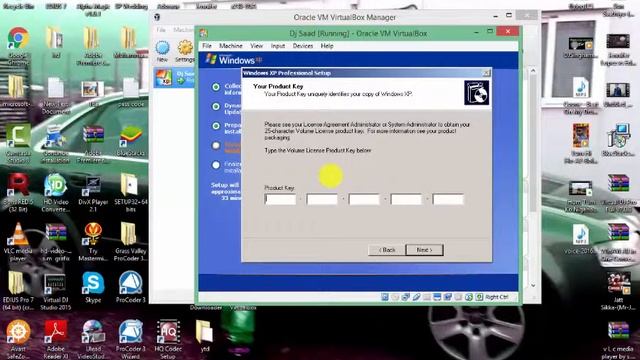
Task: Click the Next button in XP Setup
Action: (424, 250)
